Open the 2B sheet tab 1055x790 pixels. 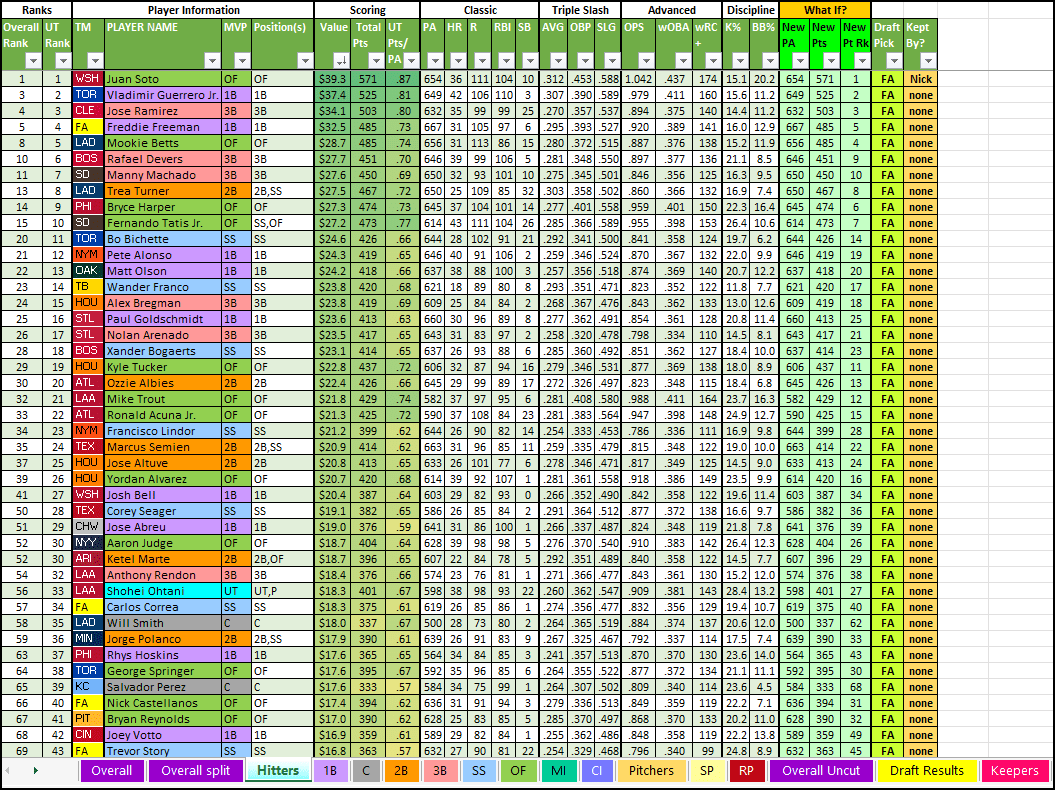[401, 770]
